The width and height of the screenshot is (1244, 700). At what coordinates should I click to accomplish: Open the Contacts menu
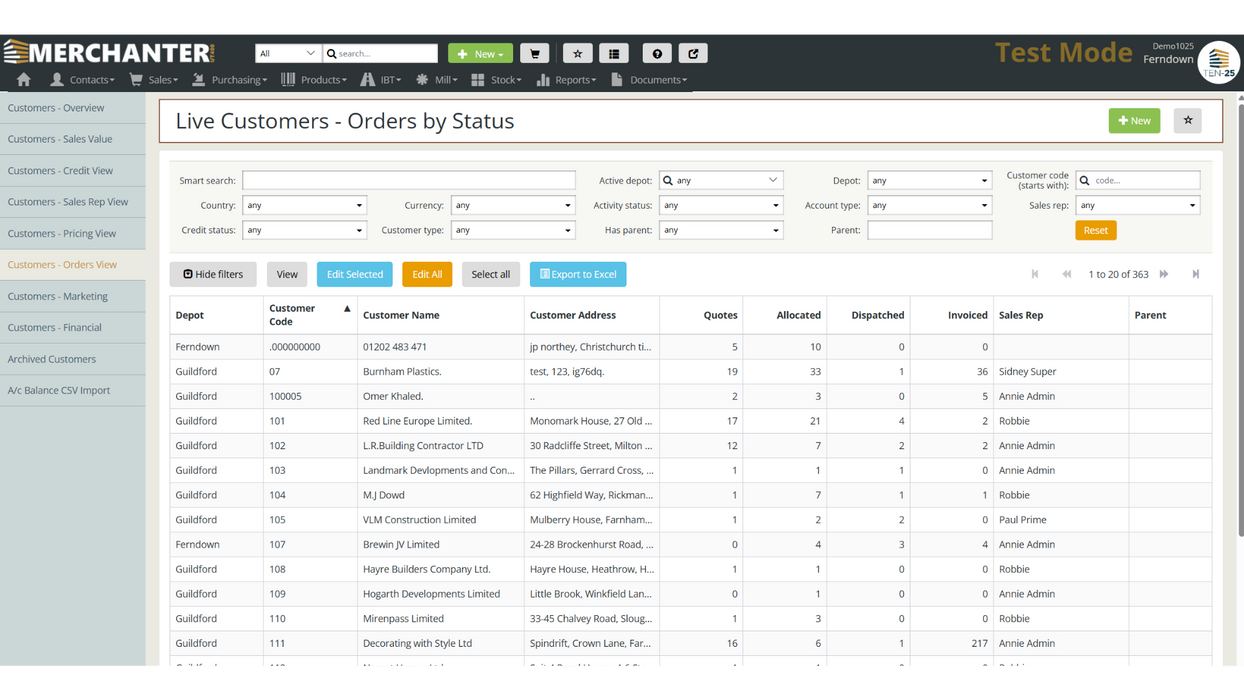point(82,79)
